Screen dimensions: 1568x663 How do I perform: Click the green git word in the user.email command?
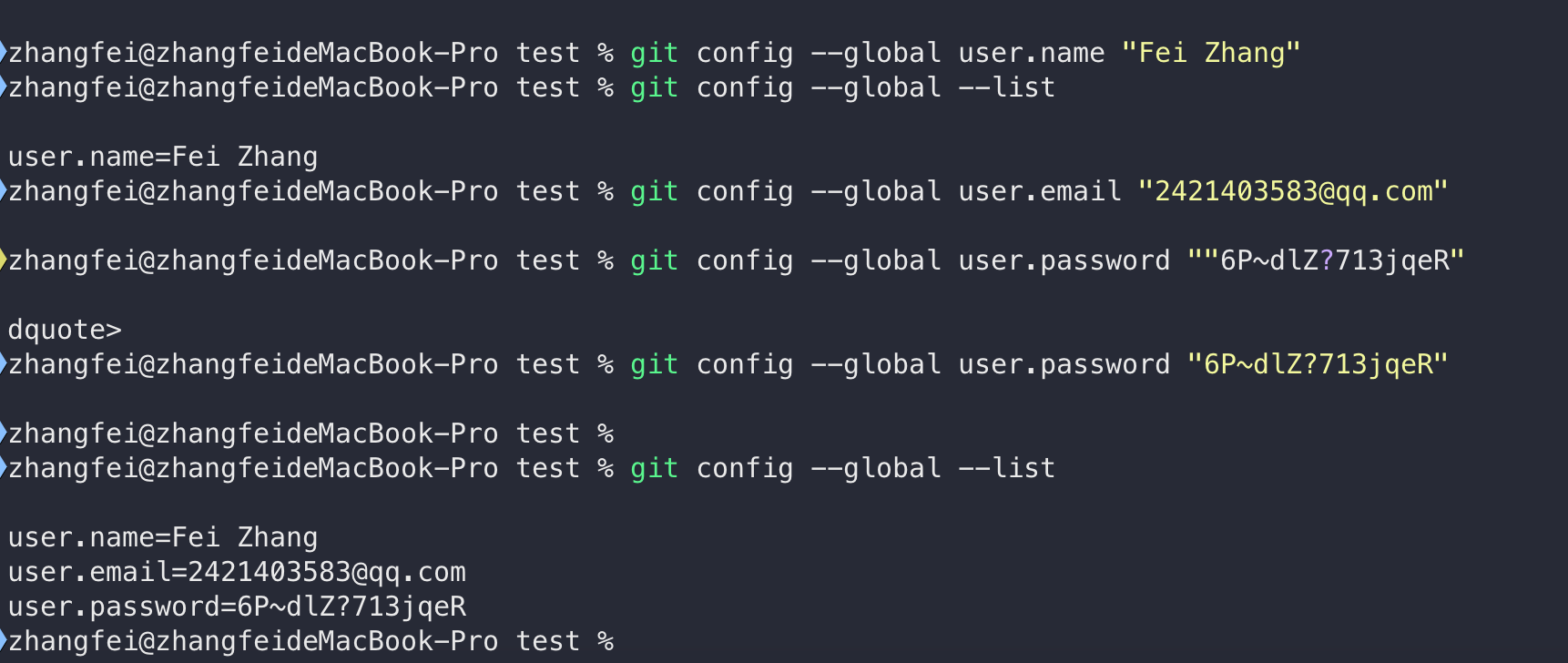point(654,191)
